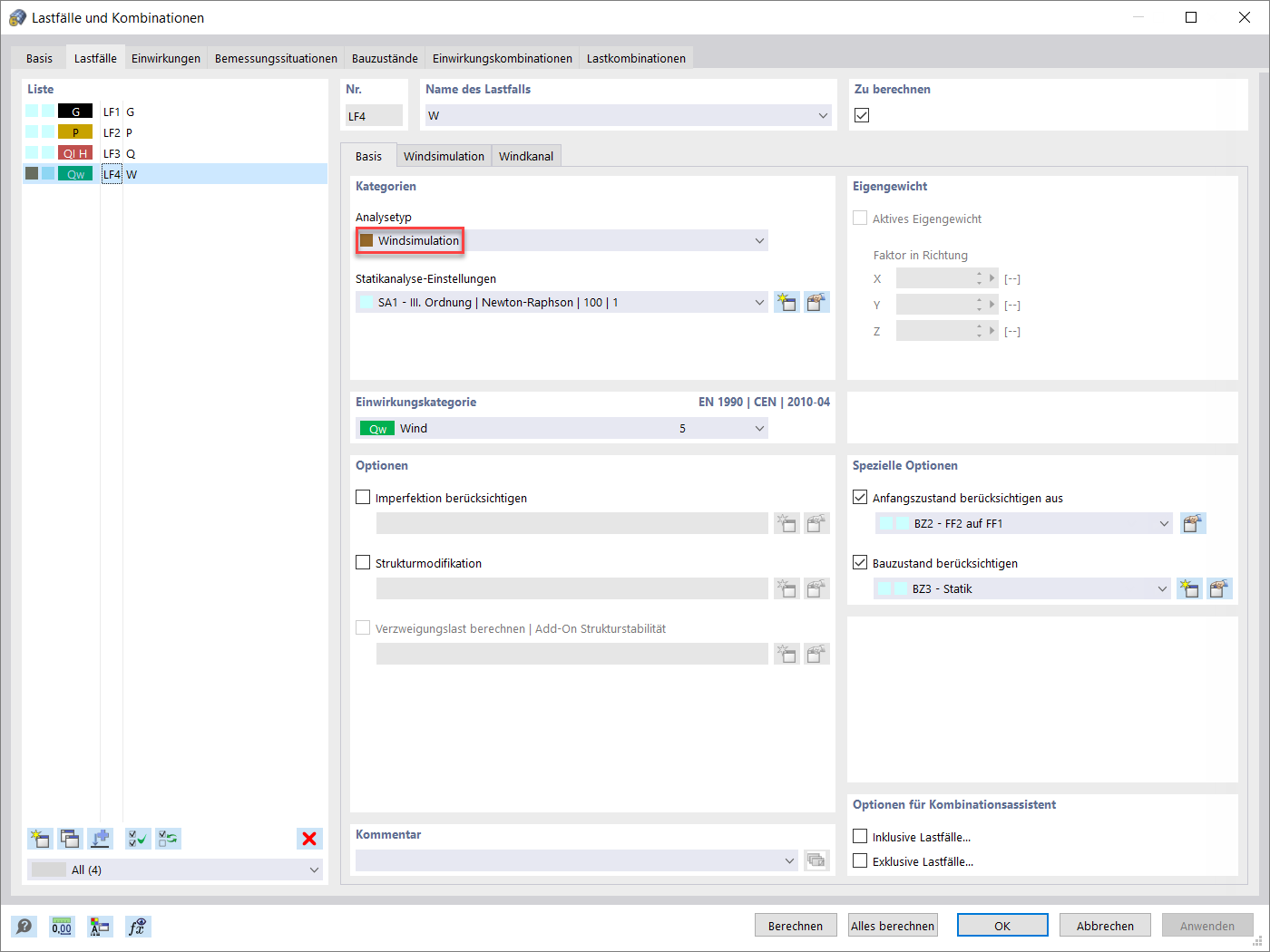The image size is (1270, 952).
Task: Click the copy load case icon below the list
Action: [70, 839]
